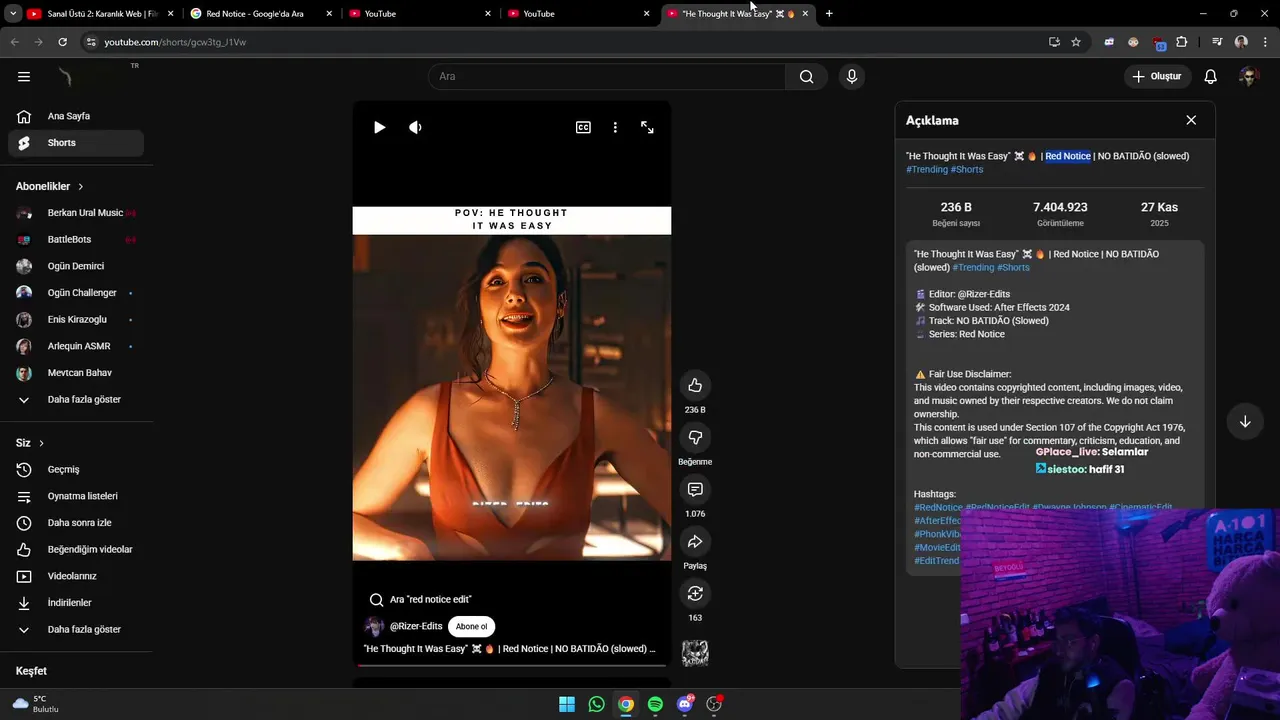Open WhatsApp from taskbar

point(596,704)
